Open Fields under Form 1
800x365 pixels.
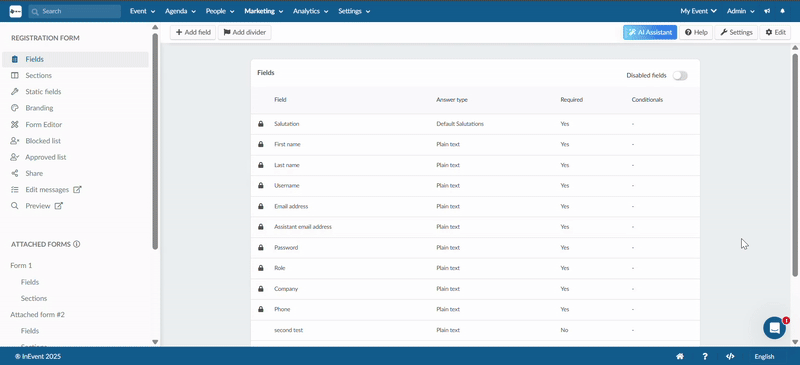pyautogui.click(x=30, y=282)
